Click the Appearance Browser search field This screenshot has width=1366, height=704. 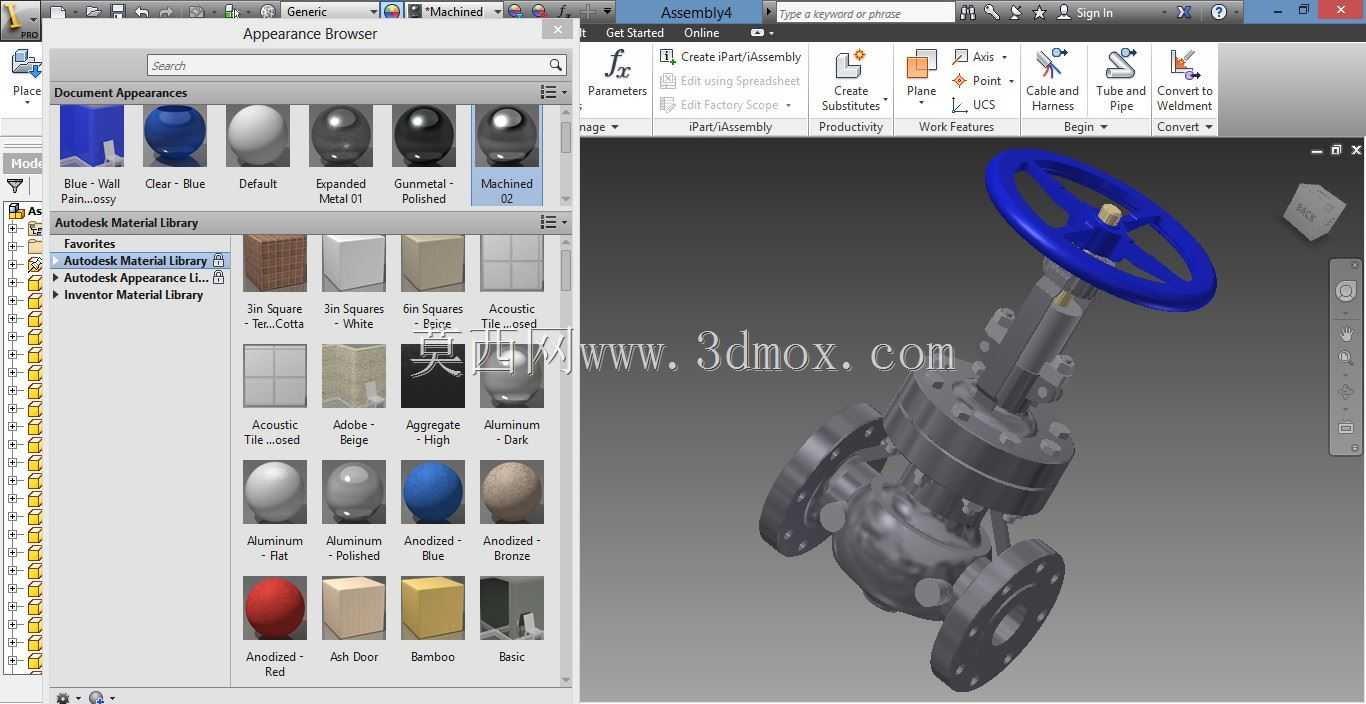pos(357,65)
